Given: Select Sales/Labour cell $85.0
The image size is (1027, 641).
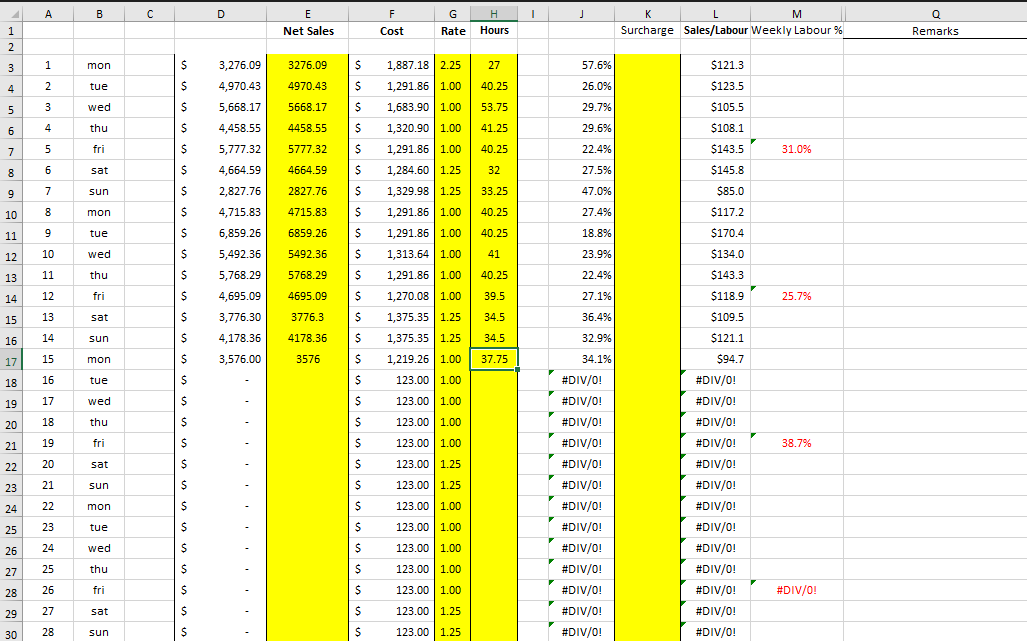Looking at the screenshot, I should (715, 191).
